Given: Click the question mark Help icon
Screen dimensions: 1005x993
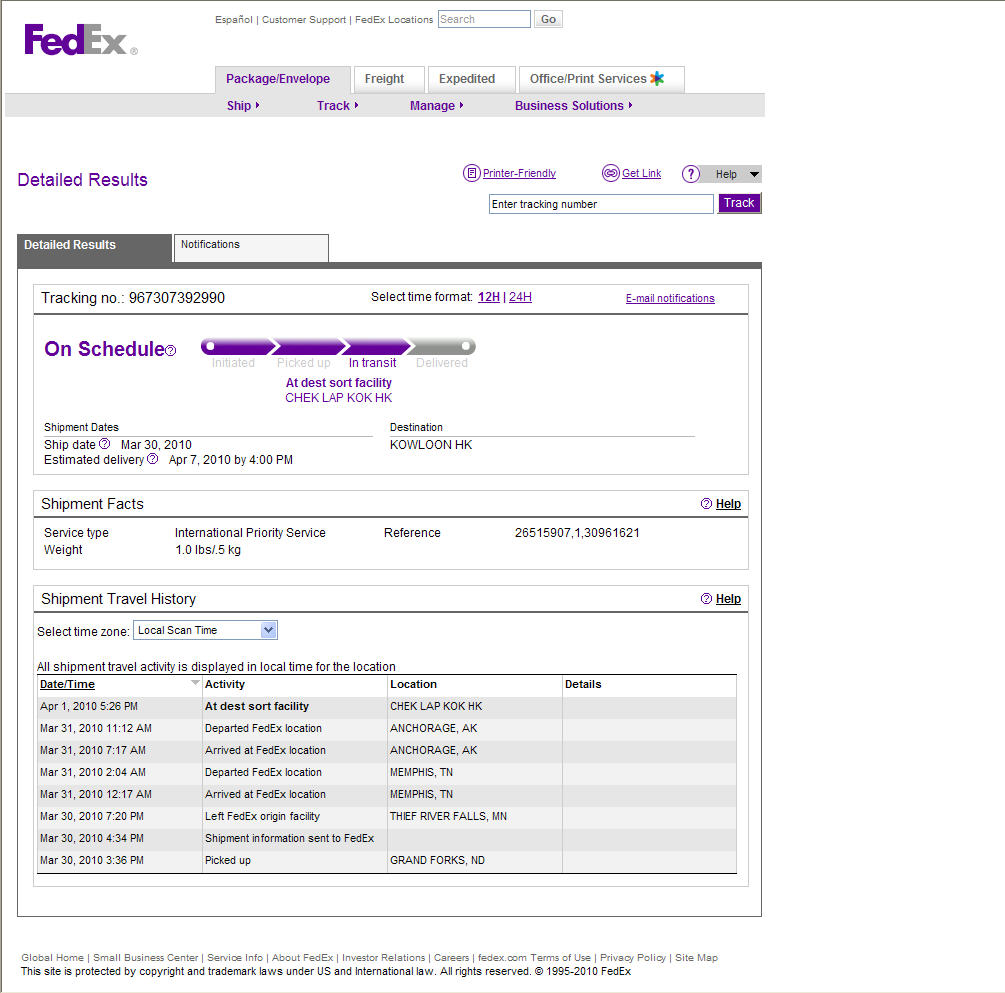Looking at the screenshot, I should pyautogui.click(x=690, y=174).
